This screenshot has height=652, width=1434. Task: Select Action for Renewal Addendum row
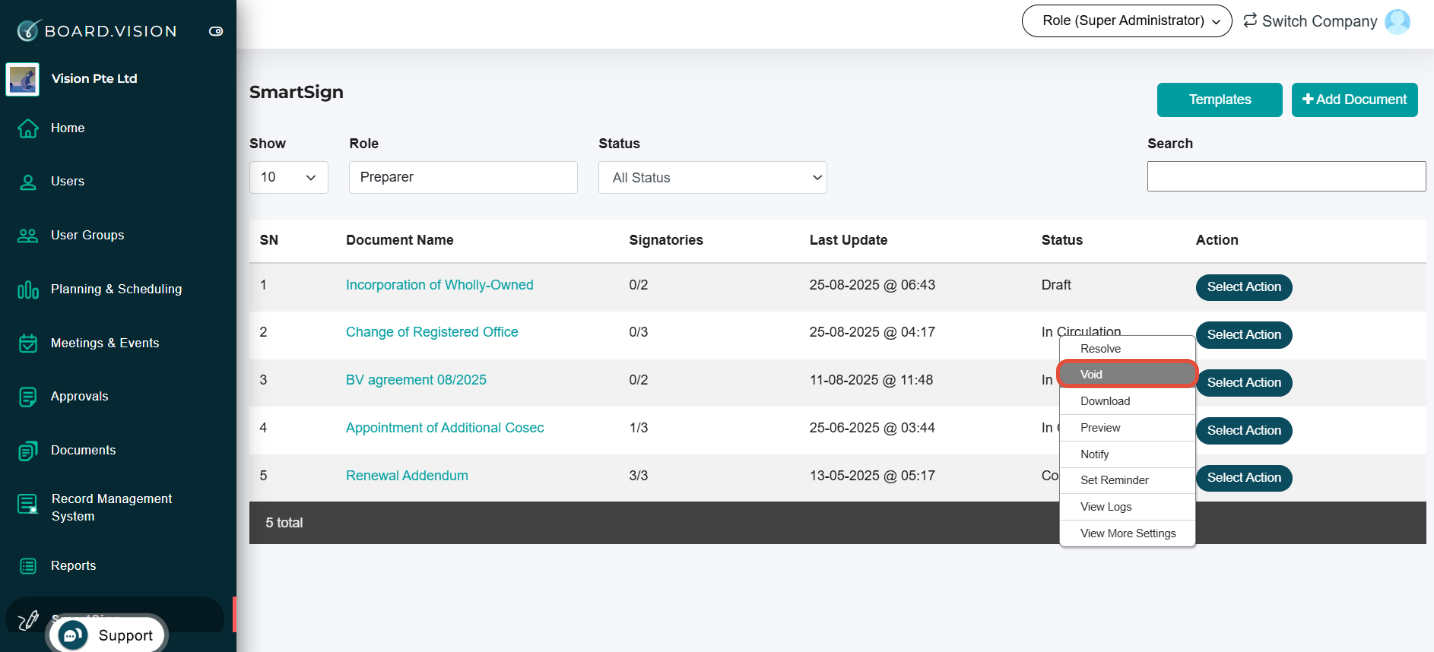pos(1244,478)
